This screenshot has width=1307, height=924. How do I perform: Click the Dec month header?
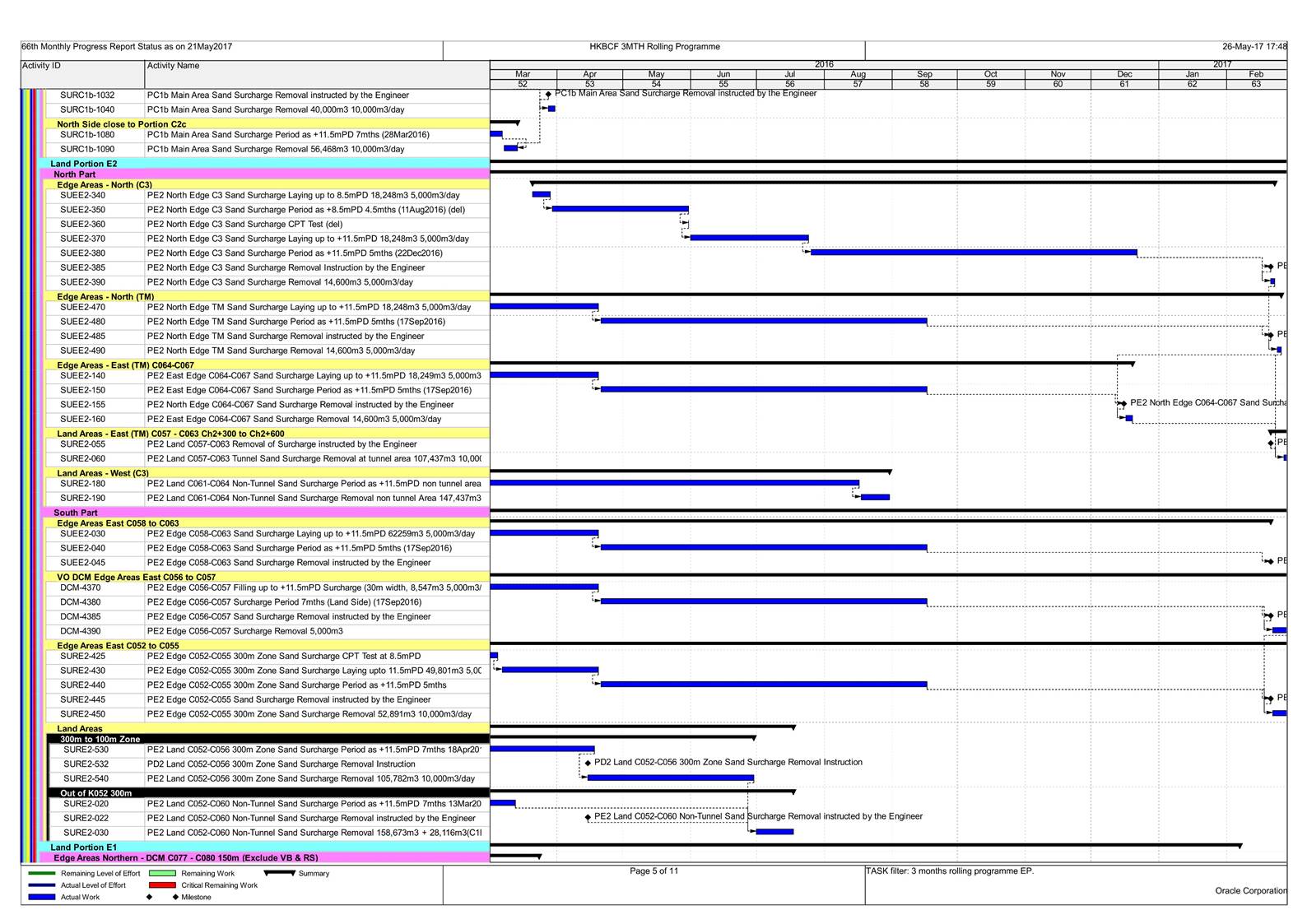[1124, 74]
